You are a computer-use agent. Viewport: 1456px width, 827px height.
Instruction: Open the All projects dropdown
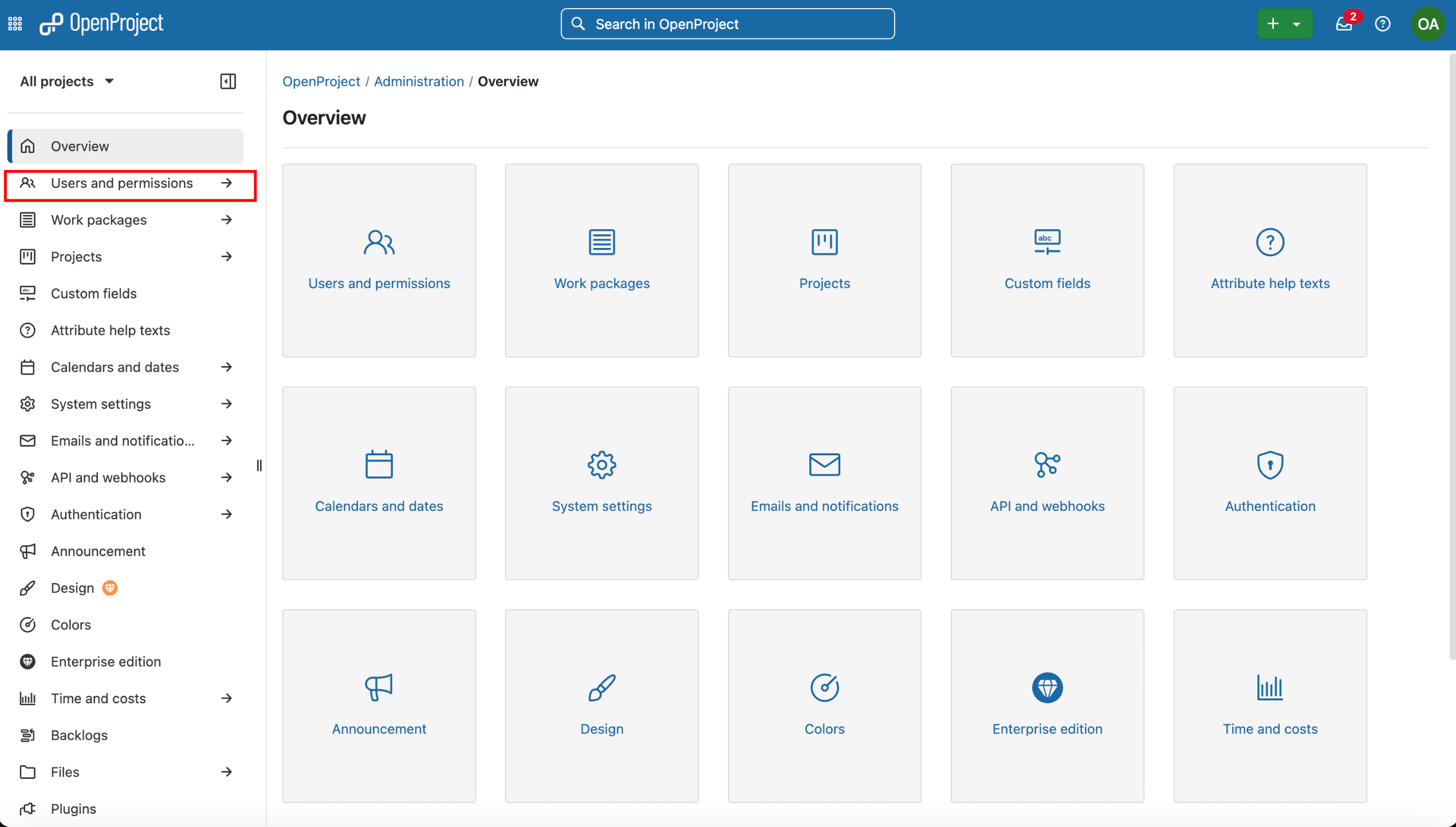pos(67,81)
